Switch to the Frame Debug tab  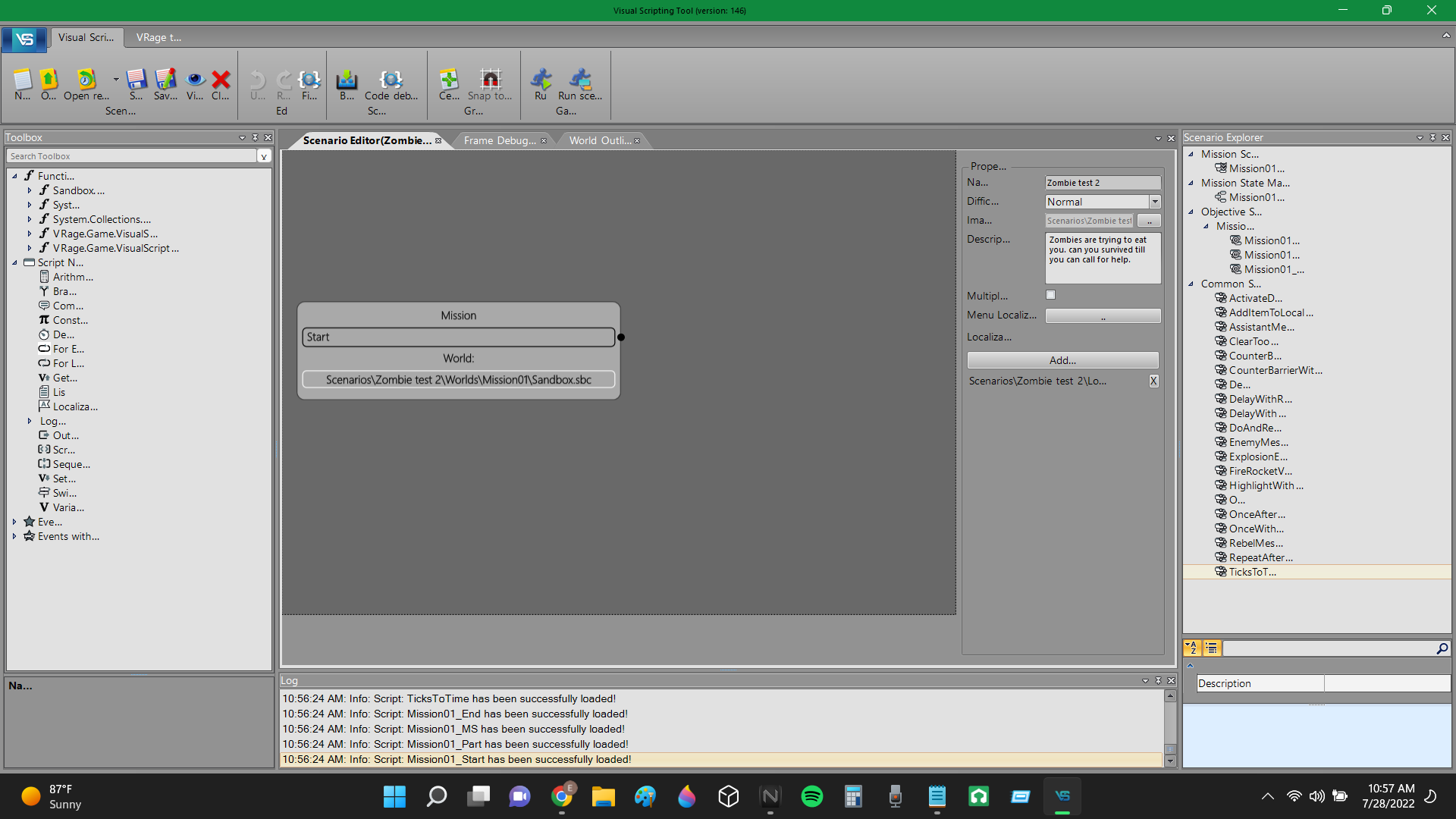499,140
